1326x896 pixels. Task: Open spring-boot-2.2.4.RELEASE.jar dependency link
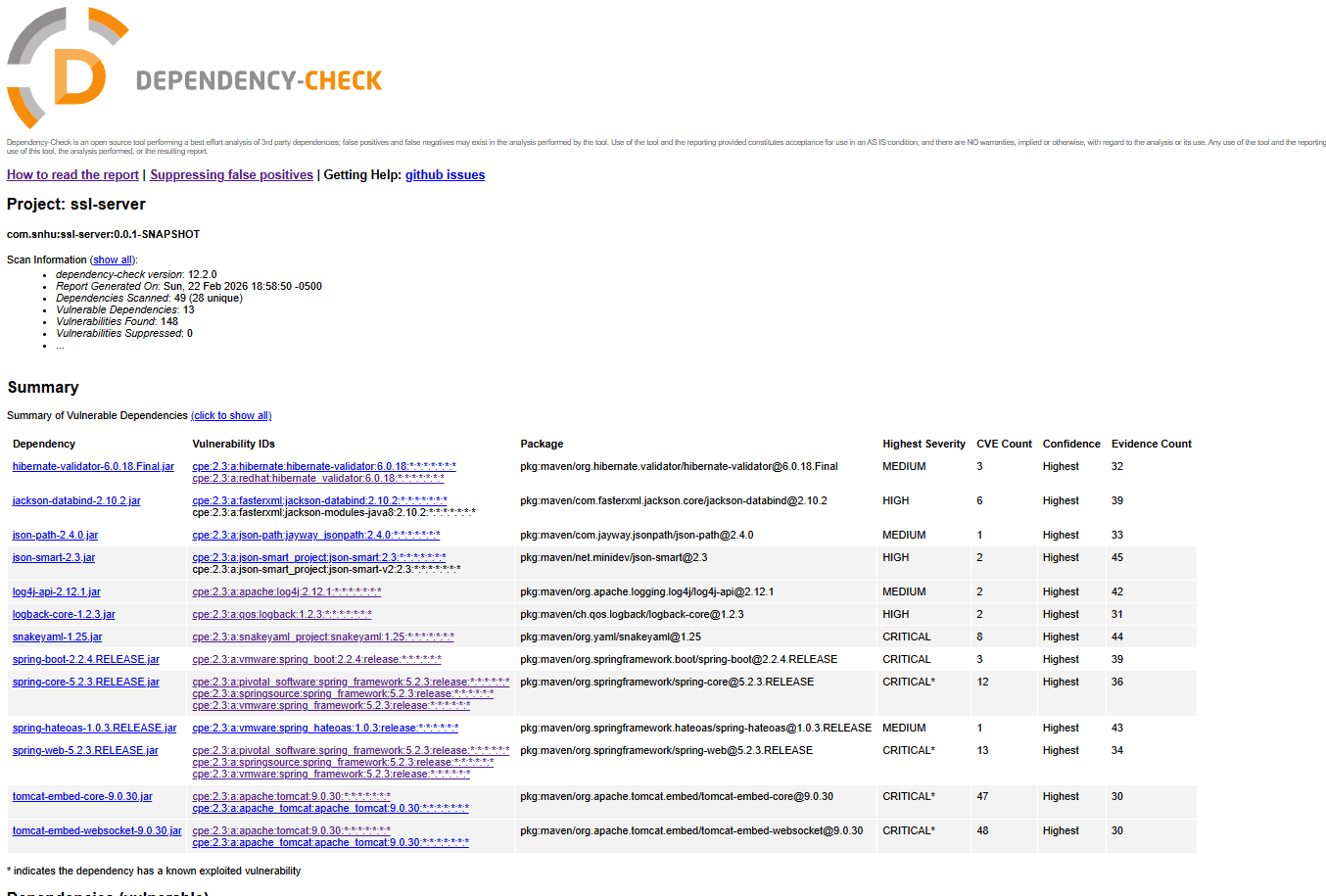pyautogui.click(x=86, y=660)
